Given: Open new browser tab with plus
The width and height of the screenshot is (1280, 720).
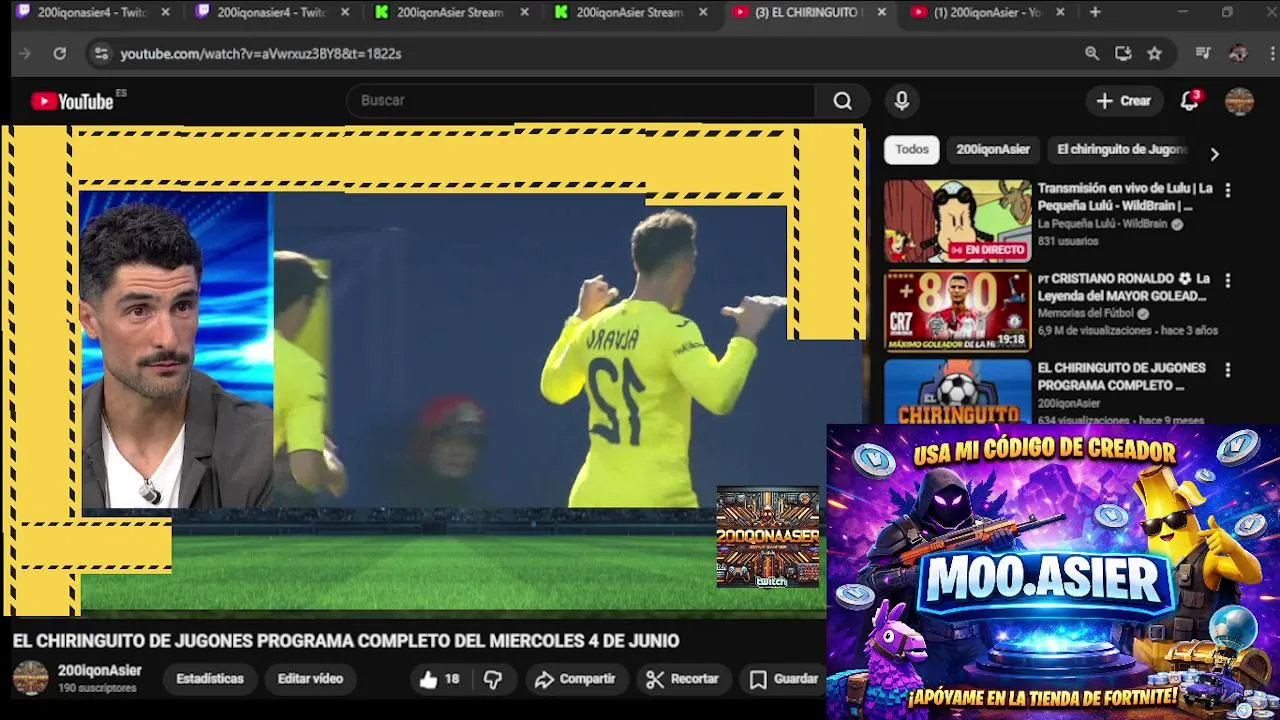Looking at the screenshot, I should tap(1095, 12).
